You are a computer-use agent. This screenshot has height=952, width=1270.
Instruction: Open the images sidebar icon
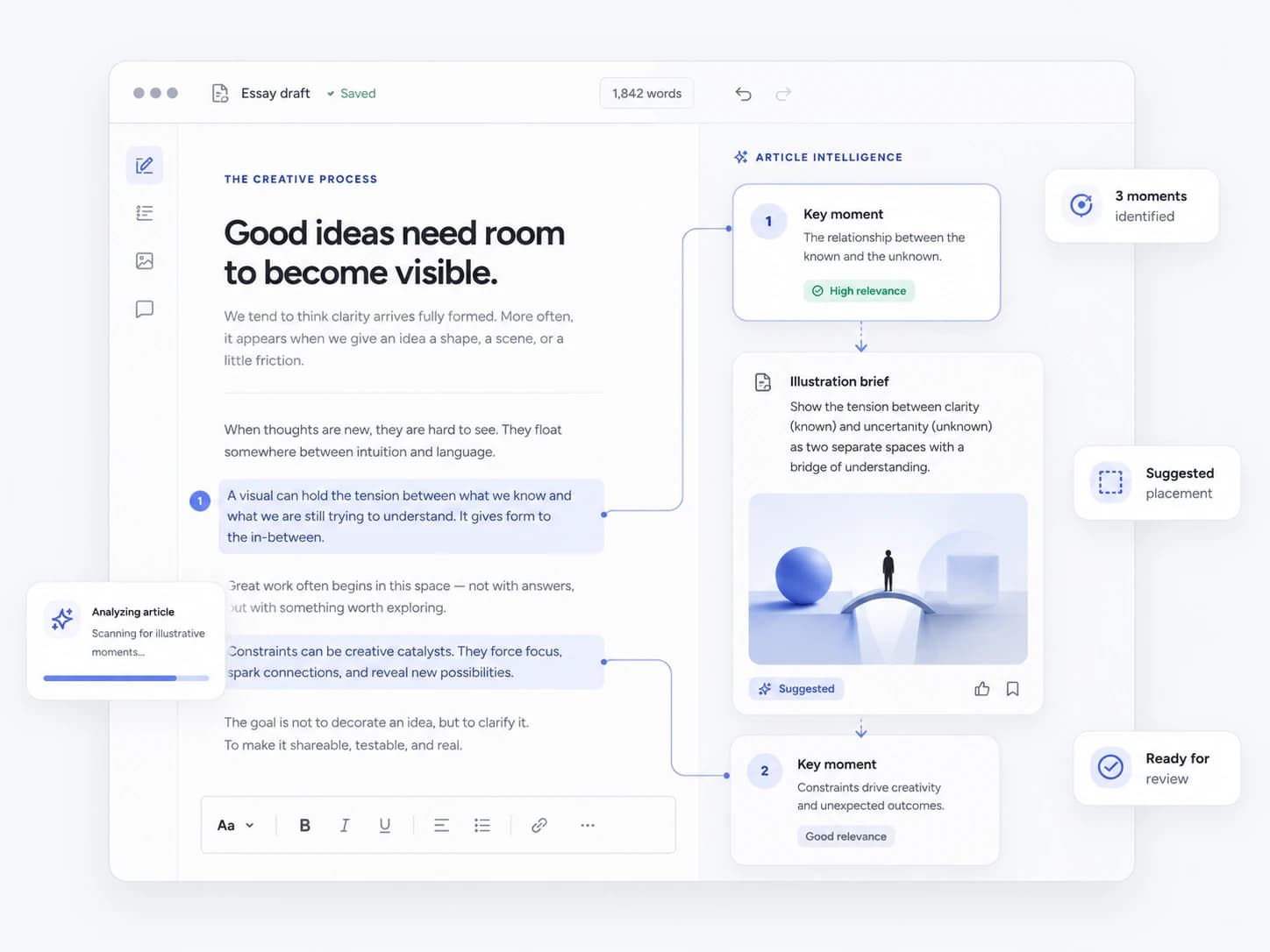(145, 260)
